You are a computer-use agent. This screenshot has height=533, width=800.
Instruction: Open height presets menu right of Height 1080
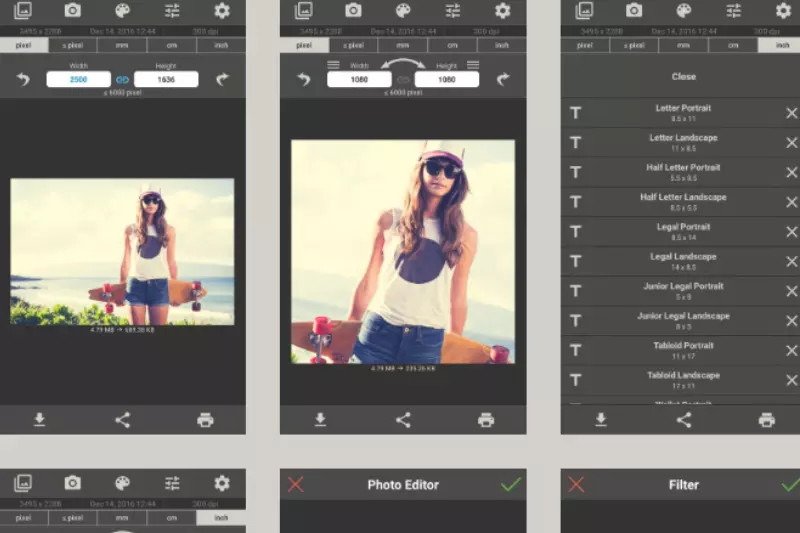coord(473,65)
